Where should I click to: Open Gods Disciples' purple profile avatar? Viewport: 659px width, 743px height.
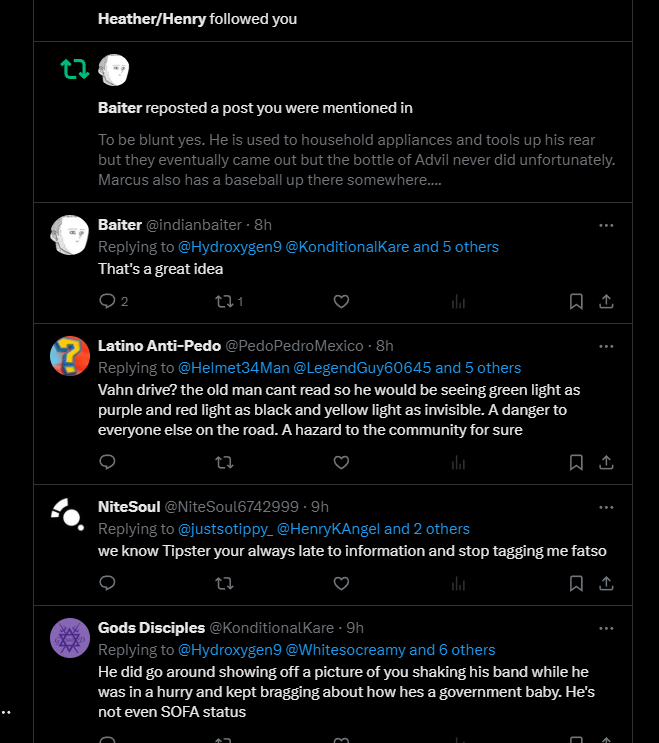pos(70,638)
